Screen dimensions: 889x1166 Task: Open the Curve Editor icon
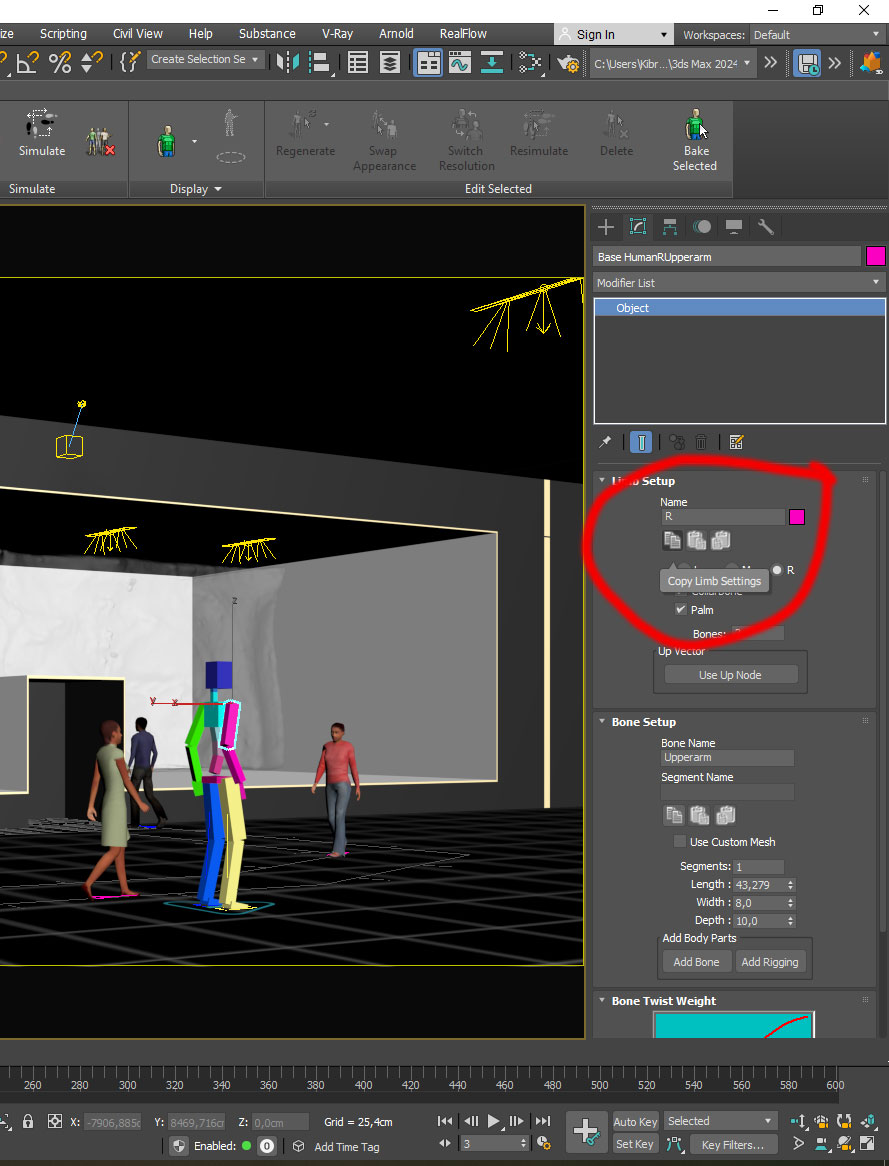(x=460, y=62)
